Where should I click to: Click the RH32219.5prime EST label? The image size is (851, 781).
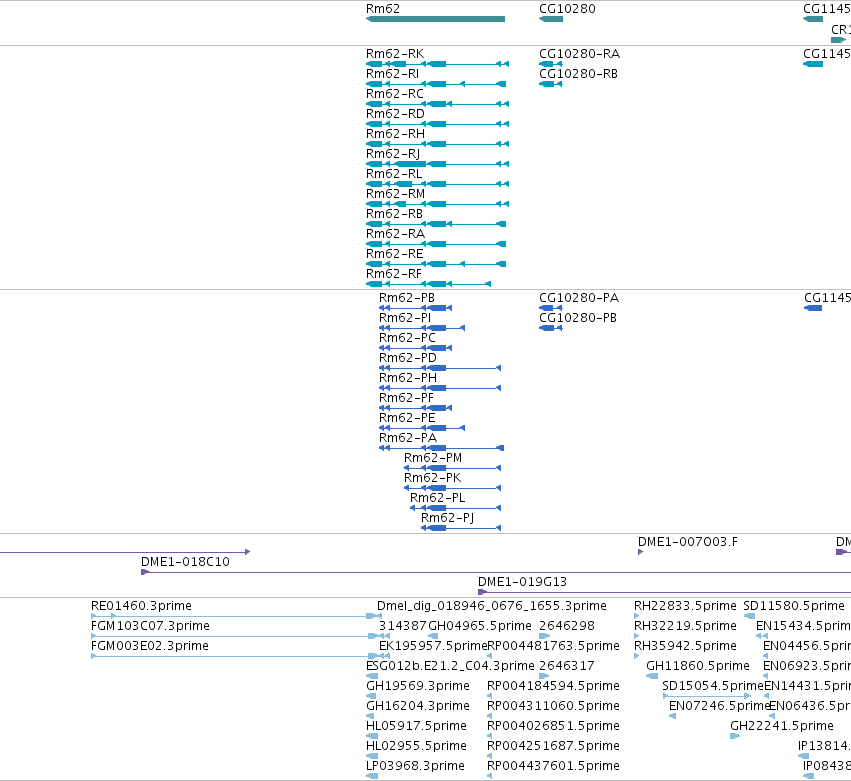pyautogui.click(x=685, y=626)
